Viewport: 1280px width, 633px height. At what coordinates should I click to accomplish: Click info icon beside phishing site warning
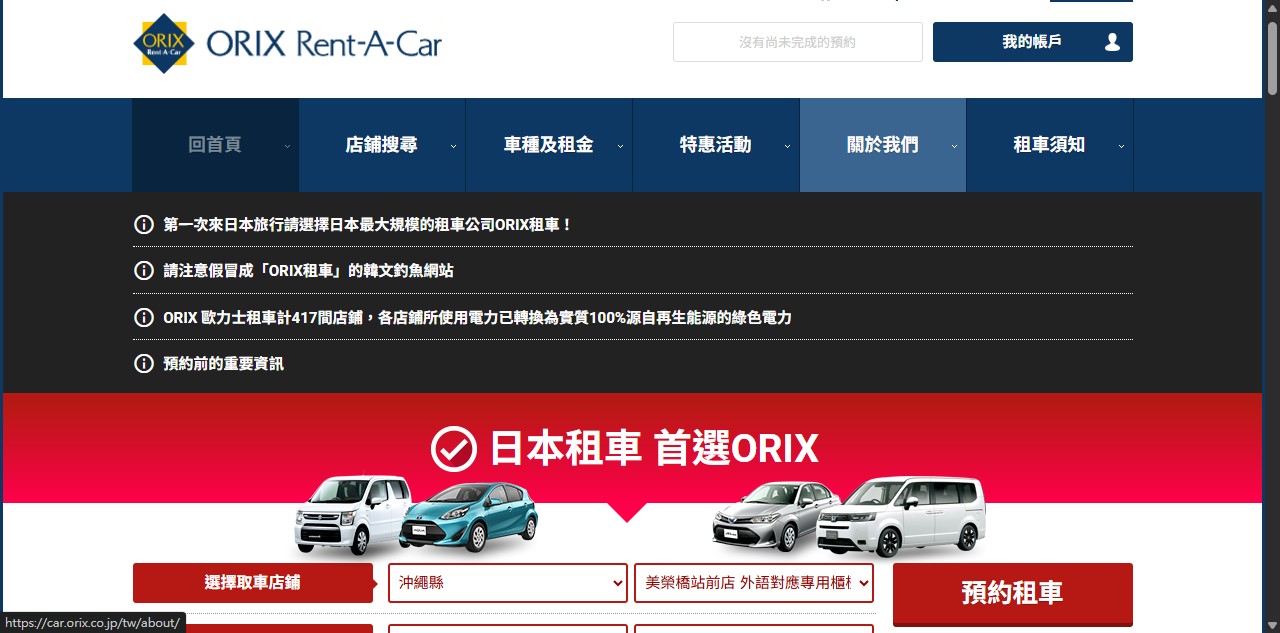(x=144, y=271)
